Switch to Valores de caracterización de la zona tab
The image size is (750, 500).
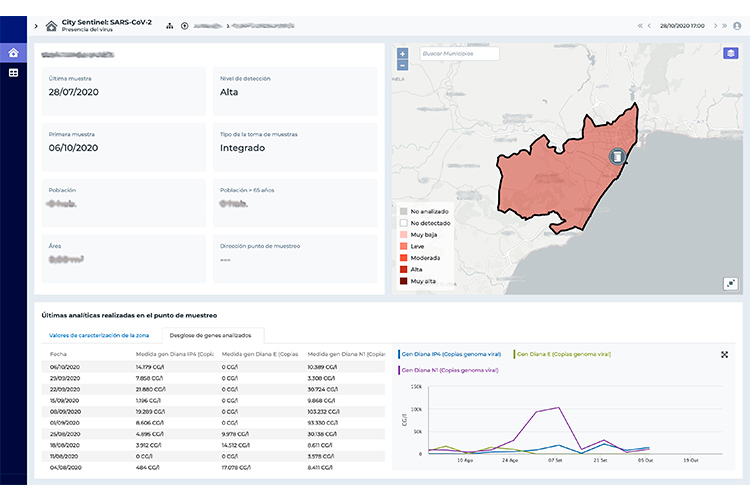click(x=98, y=335)
